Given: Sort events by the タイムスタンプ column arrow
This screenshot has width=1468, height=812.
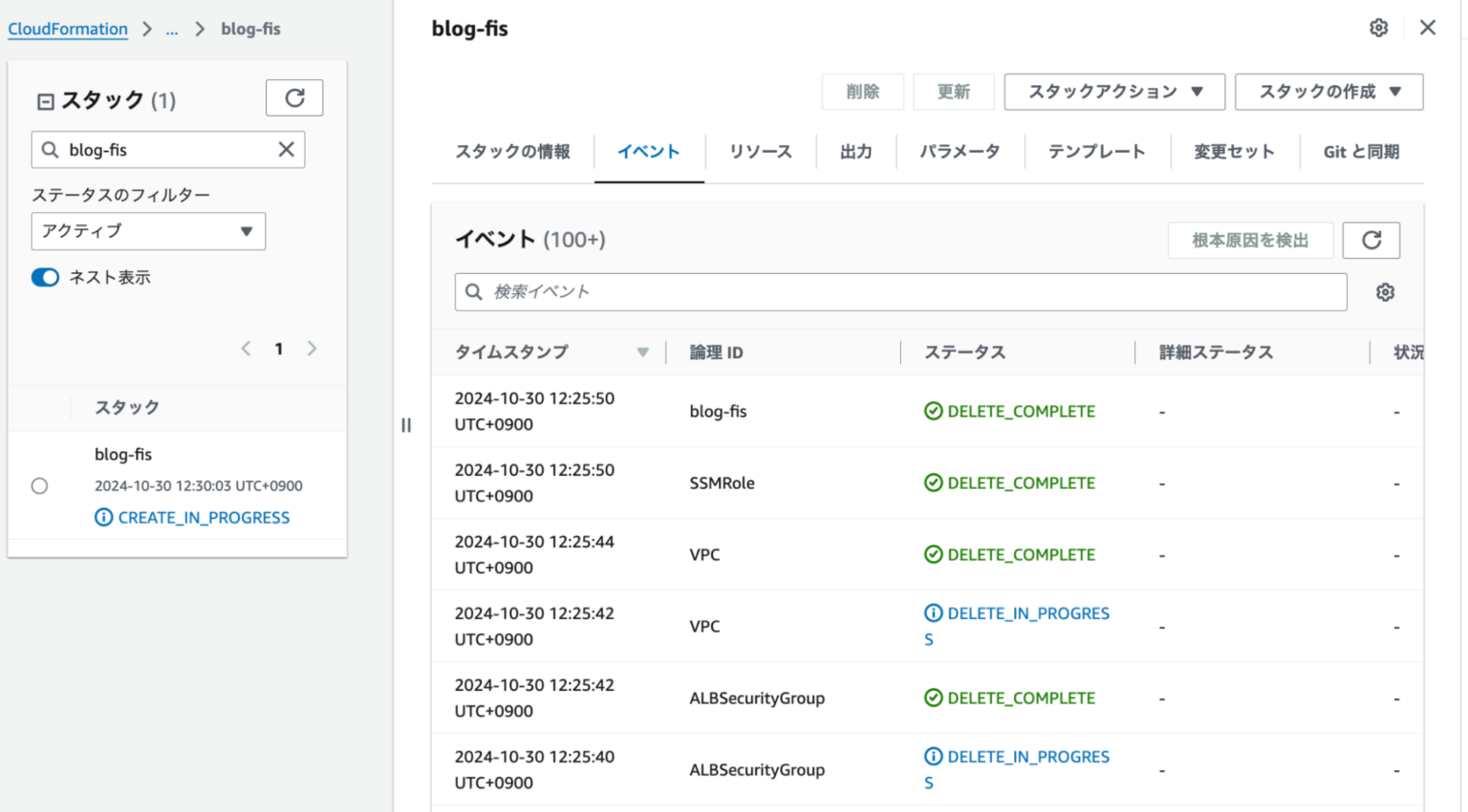Looking at the screenshot, I should tap(642, 352).
